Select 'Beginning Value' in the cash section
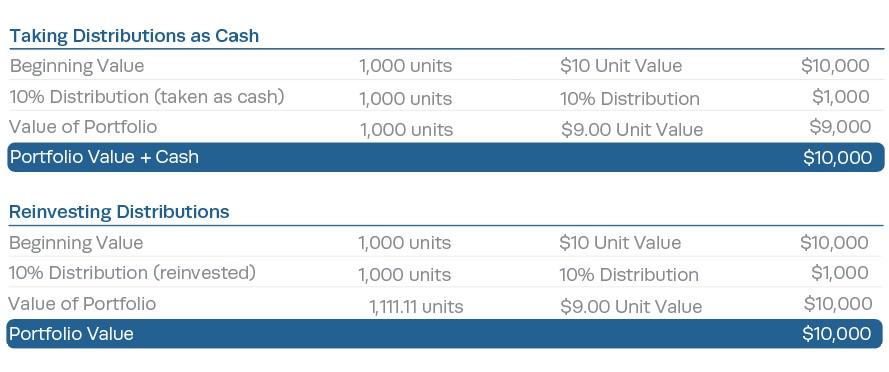The image size is (889, 372). tap(77, 66)
